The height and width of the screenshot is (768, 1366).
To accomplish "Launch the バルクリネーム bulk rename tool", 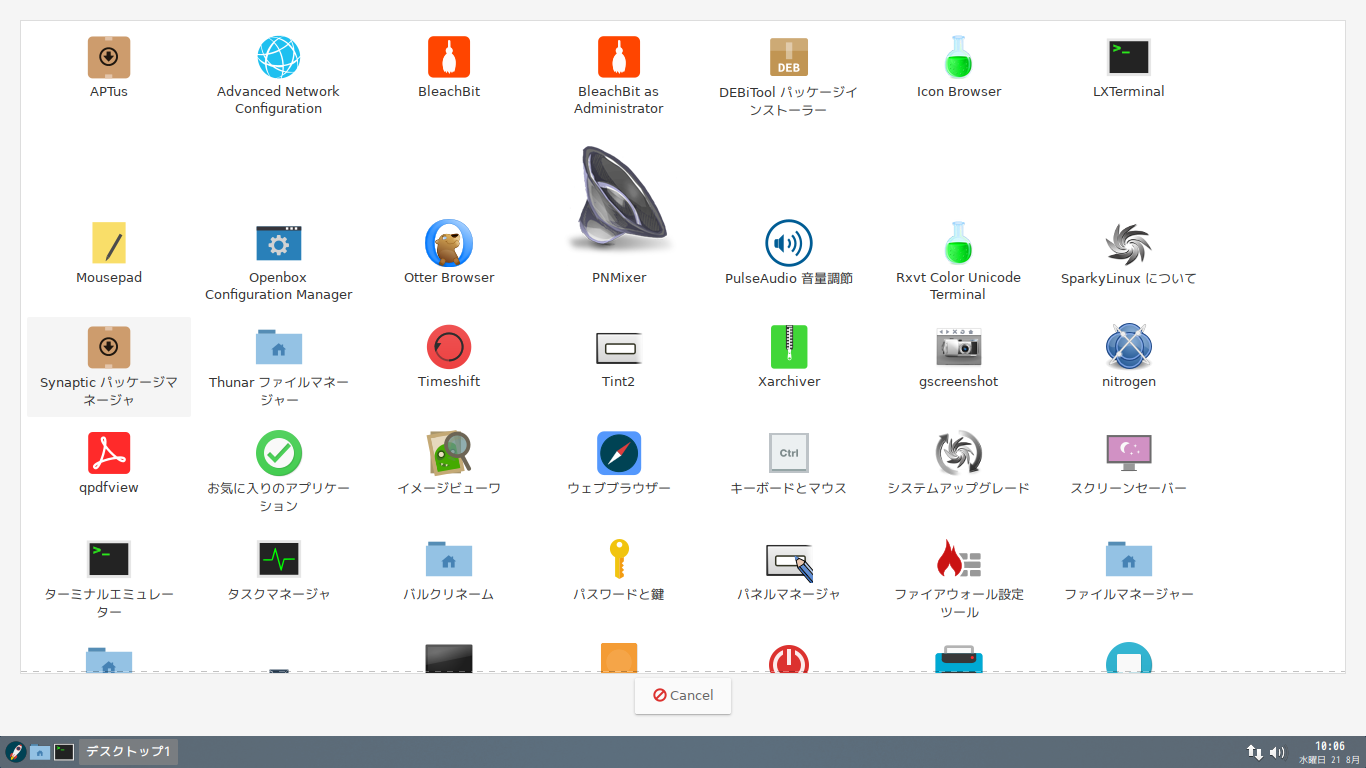I will pos(449,559).
